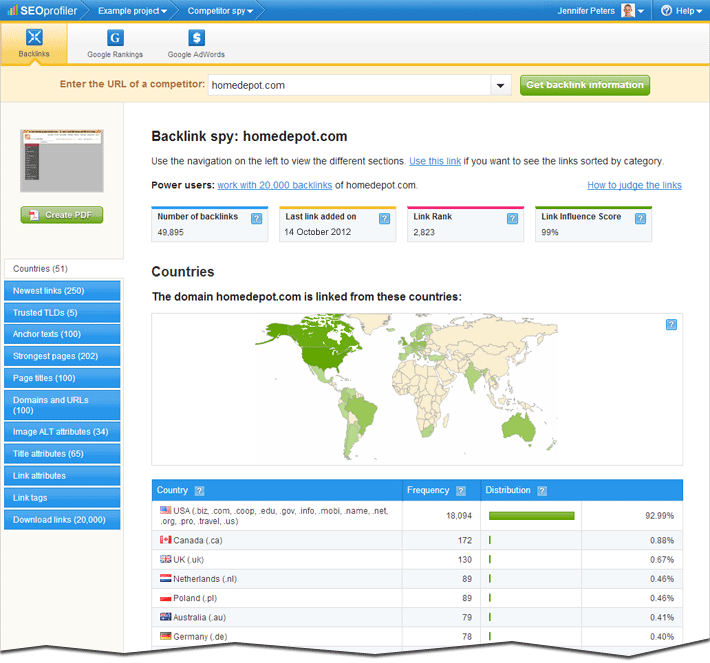The height and width of the screenshot is (663, 710).
Task: Open Image ALT attributes (34) section
Action: click(62, 432)
